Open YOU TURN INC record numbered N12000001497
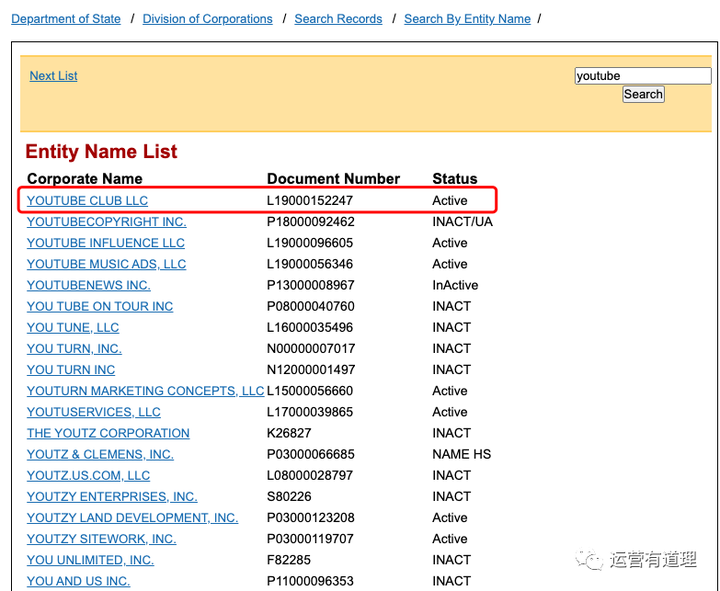Image resolution: width=720 pixels, height=591 pixels. tap(71, 370)
